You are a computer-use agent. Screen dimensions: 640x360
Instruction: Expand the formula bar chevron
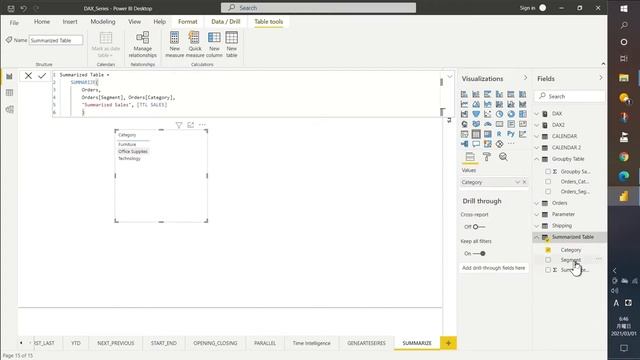450,76
